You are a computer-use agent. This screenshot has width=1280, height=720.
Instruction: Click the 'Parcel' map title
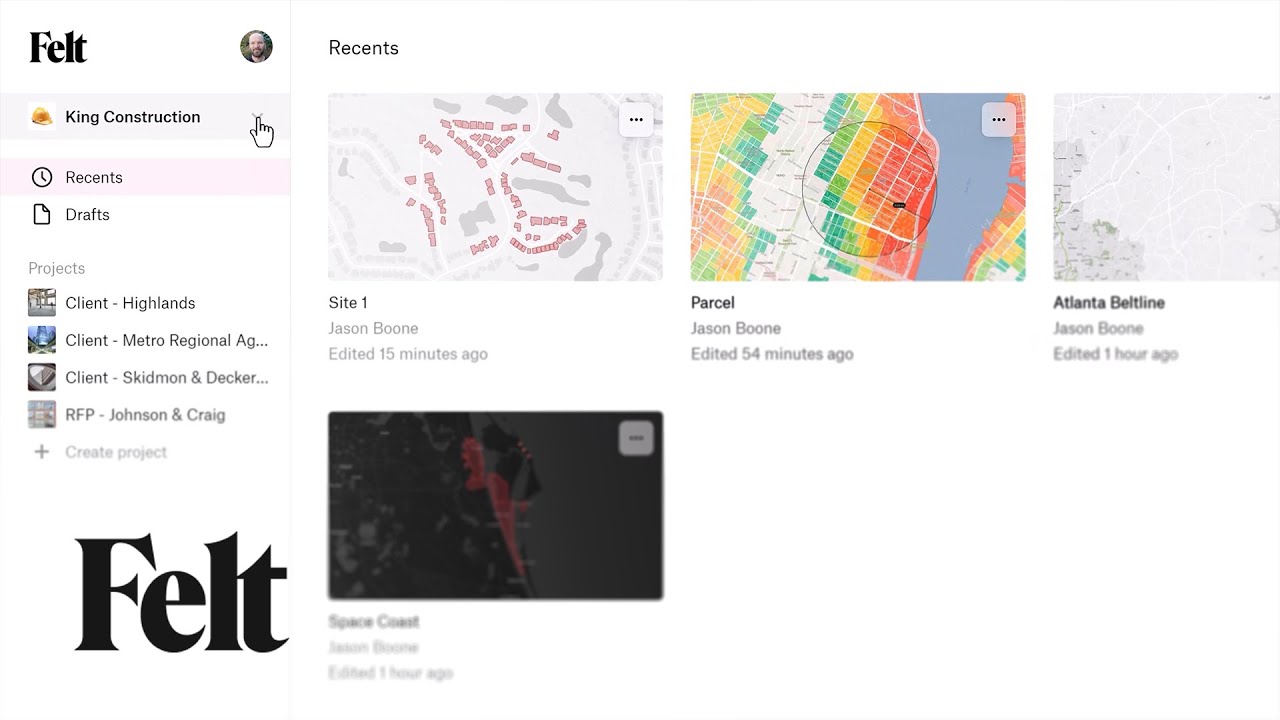click(x=713, y=302)
